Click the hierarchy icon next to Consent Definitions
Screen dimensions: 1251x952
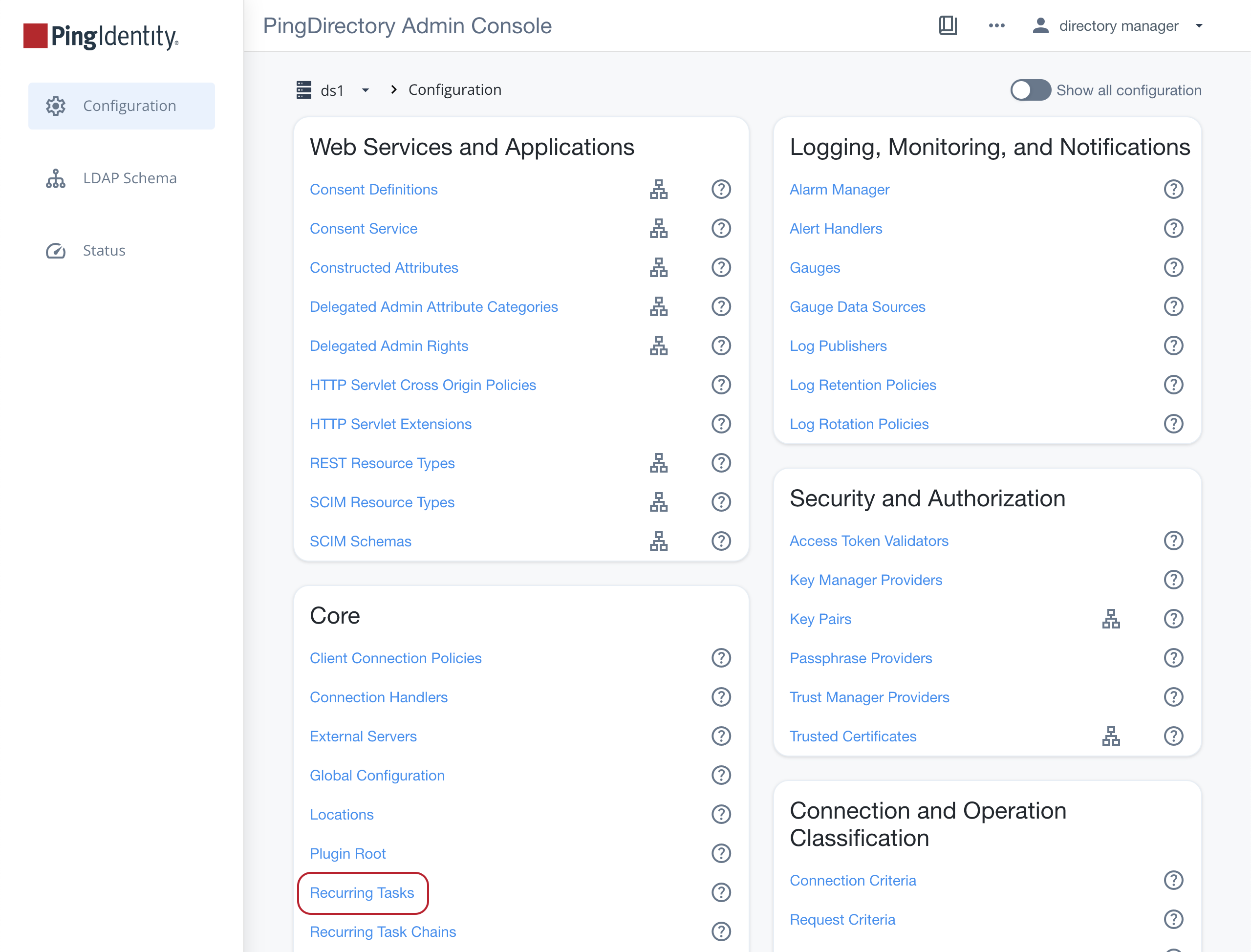point(659,189)
